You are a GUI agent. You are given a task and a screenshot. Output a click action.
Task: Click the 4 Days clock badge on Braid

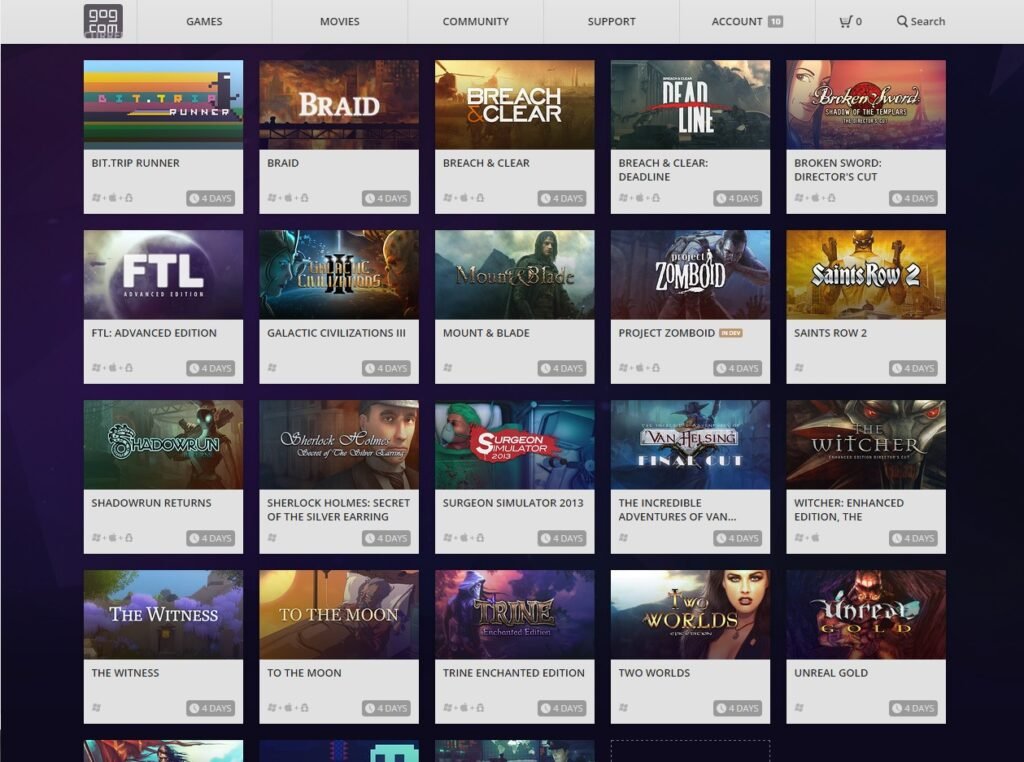(x=386, y=198)
